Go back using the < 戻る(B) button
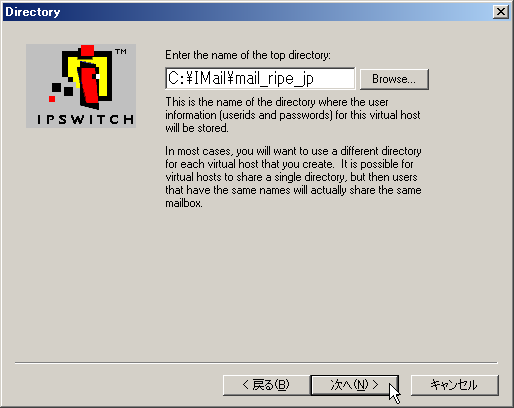 [x=266, y=385]
